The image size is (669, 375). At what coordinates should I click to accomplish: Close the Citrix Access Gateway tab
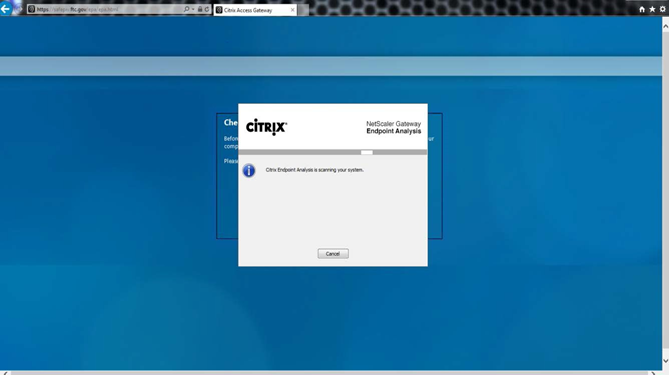[292, 10]
